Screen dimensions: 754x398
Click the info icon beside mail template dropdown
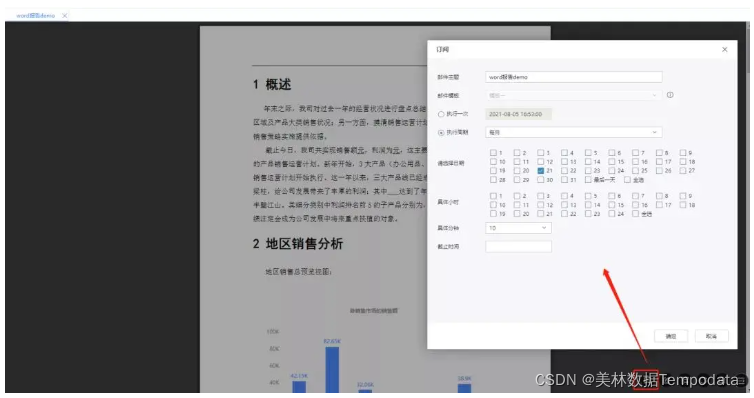670,95
